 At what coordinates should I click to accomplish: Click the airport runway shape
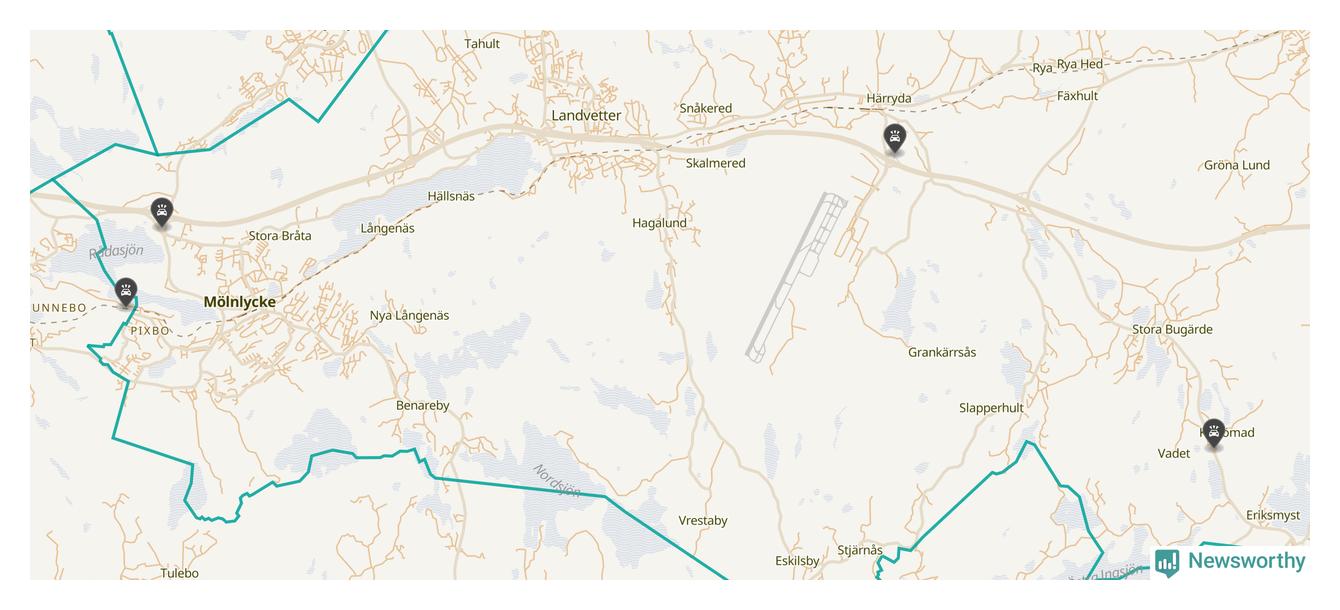coord(798,277)
